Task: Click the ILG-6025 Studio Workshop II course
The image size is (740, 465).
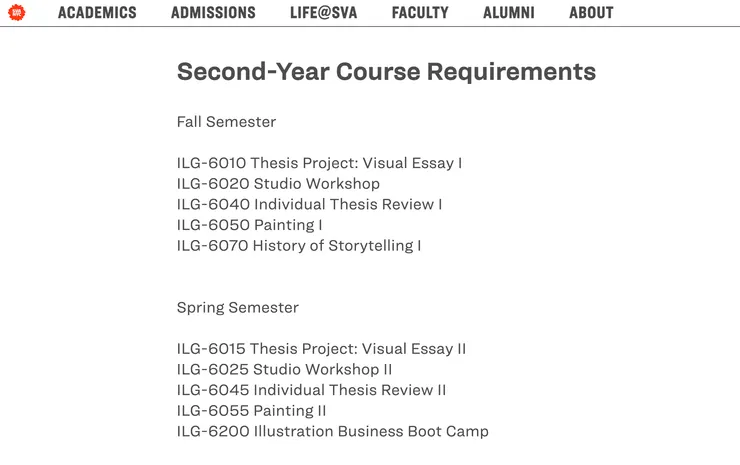Action: [x=284, y=369]
